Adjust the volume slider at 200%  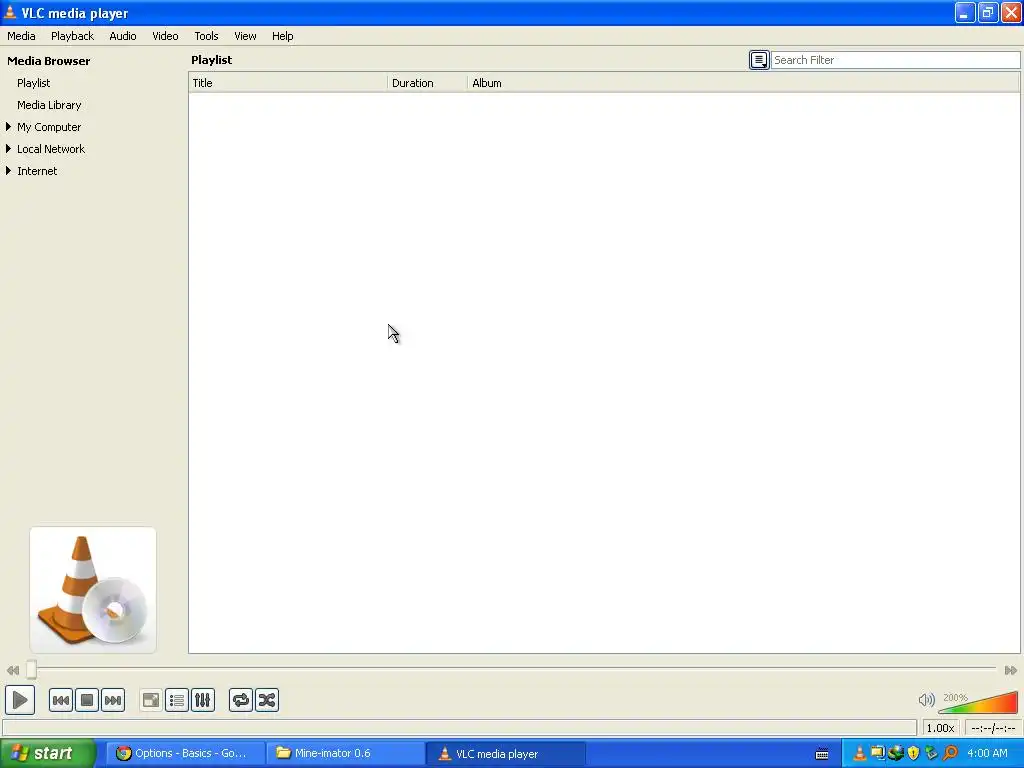pos(978,702)
